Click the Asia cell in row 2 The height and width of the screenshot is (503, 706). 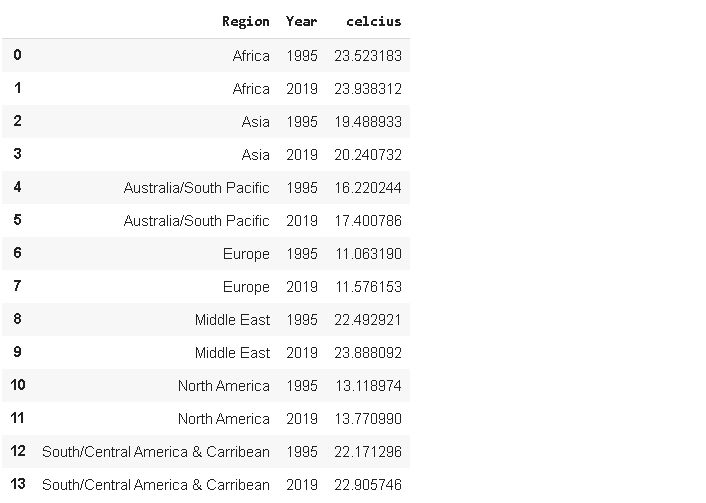(x=255, y=122)
